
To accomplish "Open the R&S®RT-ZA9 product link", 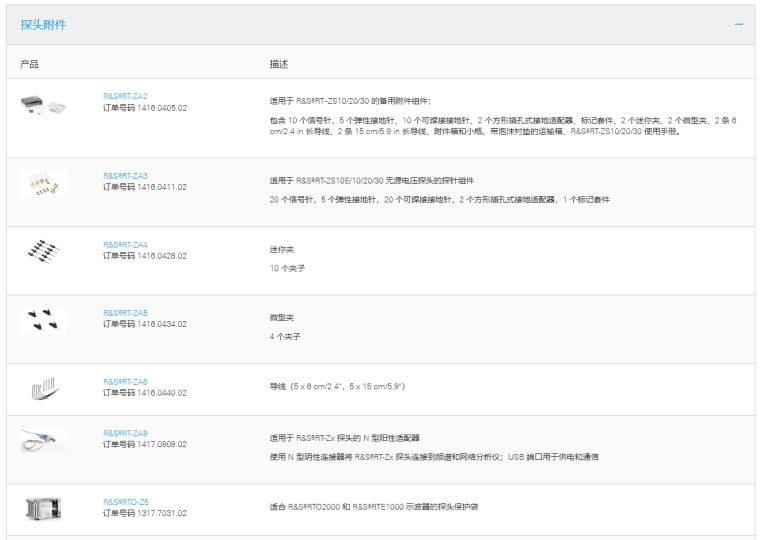I will 125,433.
